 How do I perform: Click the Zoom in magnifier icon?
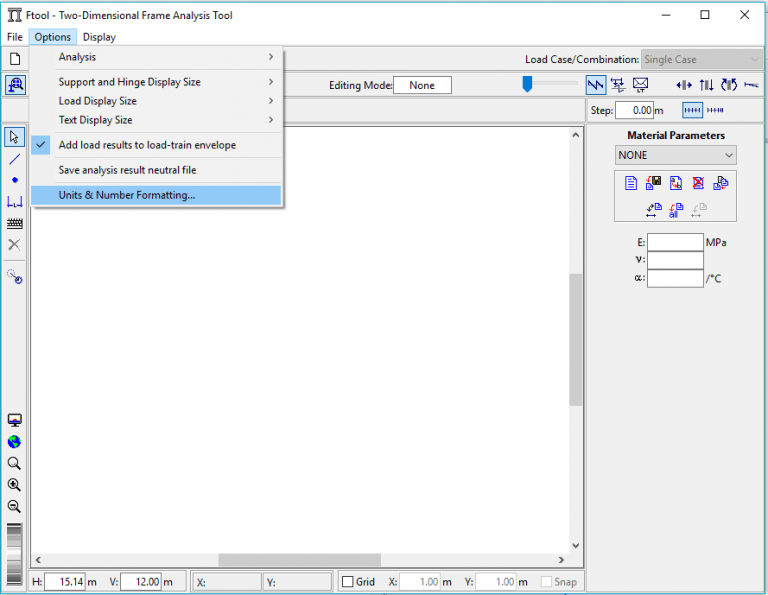point(14,485)
